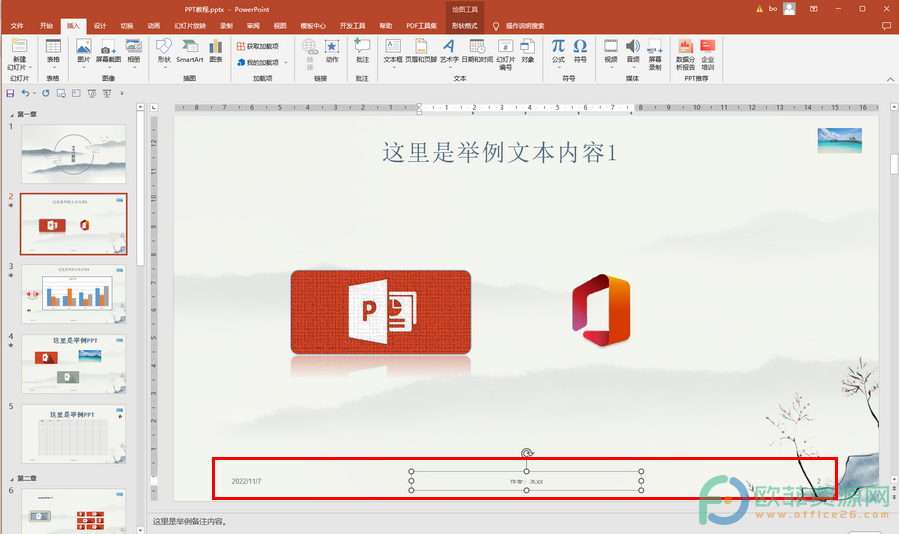Click the rotation handle above footer textbox
The height and width of the screenshot is (534, 899).
527,453
